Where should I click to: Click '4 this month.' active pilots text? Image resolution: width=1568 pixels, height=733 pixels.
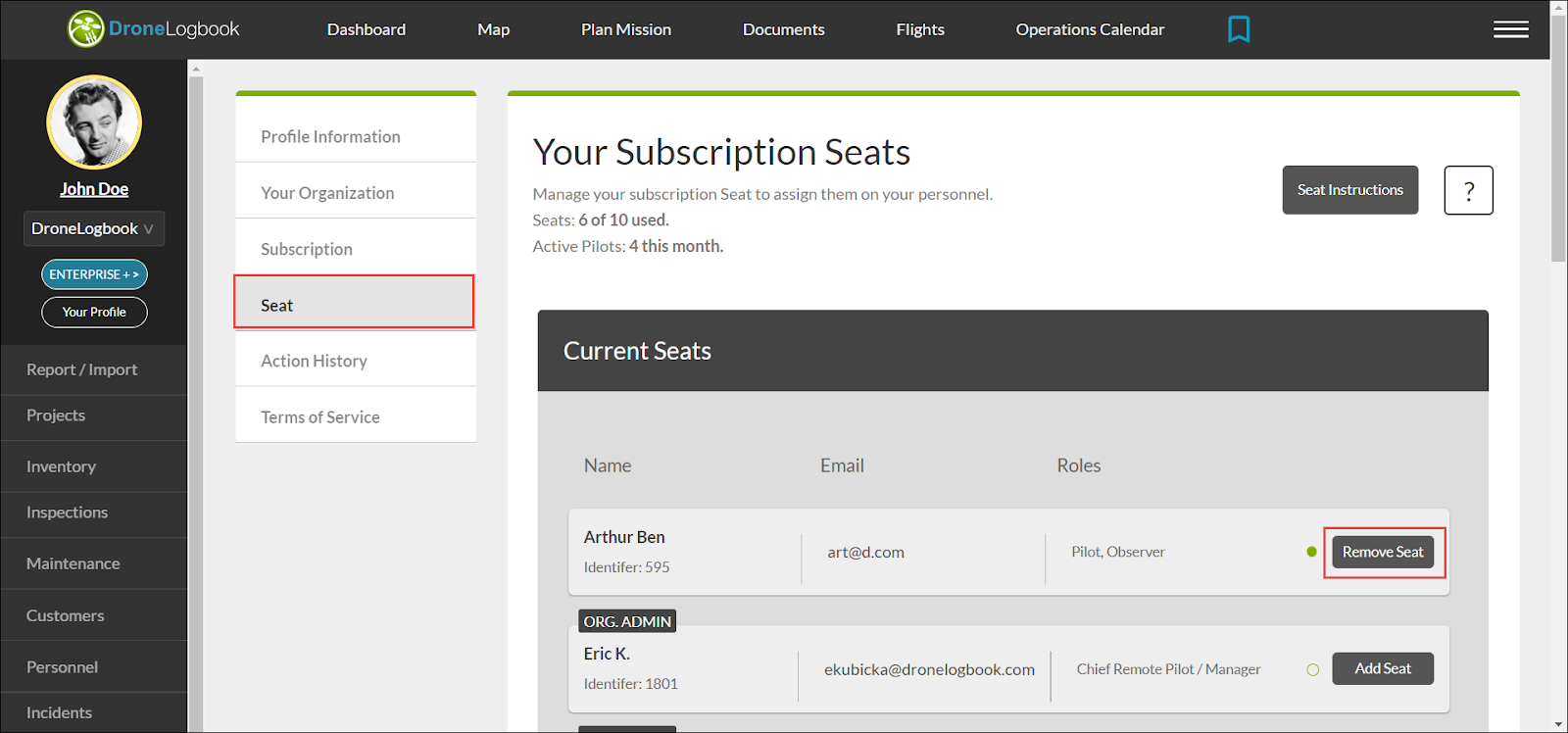[676, 247]
